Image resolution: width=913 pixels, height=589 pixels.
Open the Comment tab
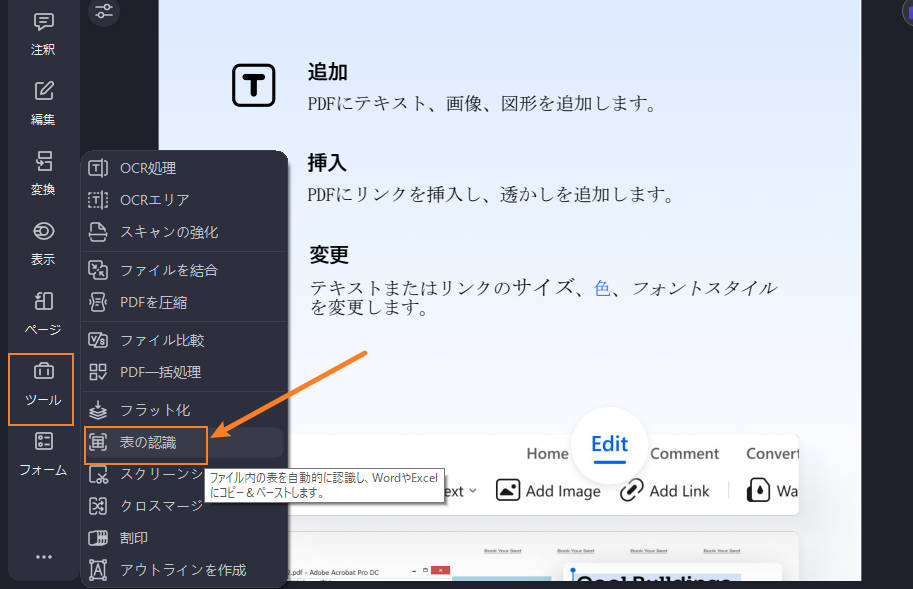pyautogui.click(x=684, y=453)
